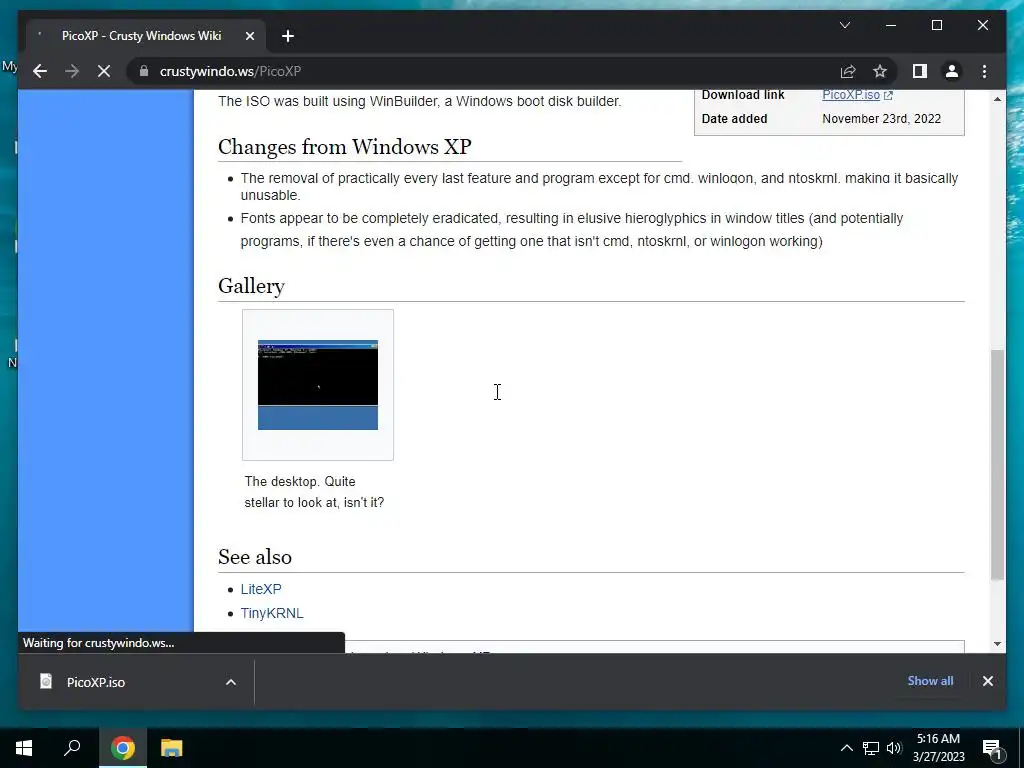Open the gallery desktop screenshot thumbnail

pyautogui.click(x=317, y=385)
